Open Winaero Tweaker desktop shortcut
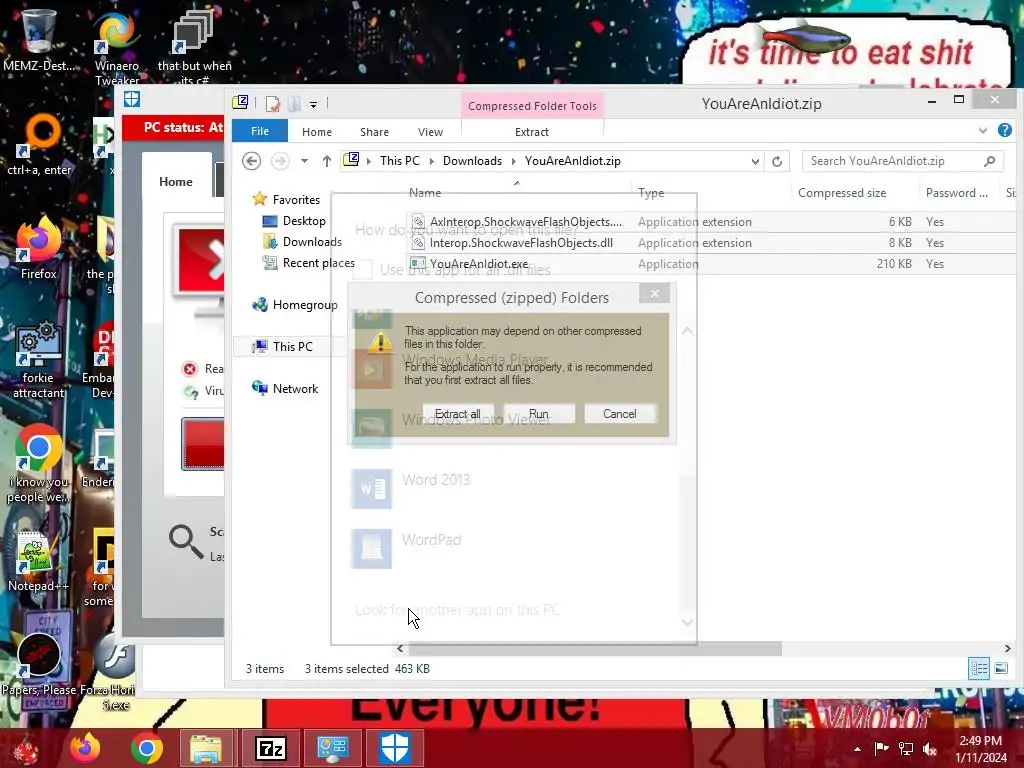1024x768 pixels. tap(116, 49)
